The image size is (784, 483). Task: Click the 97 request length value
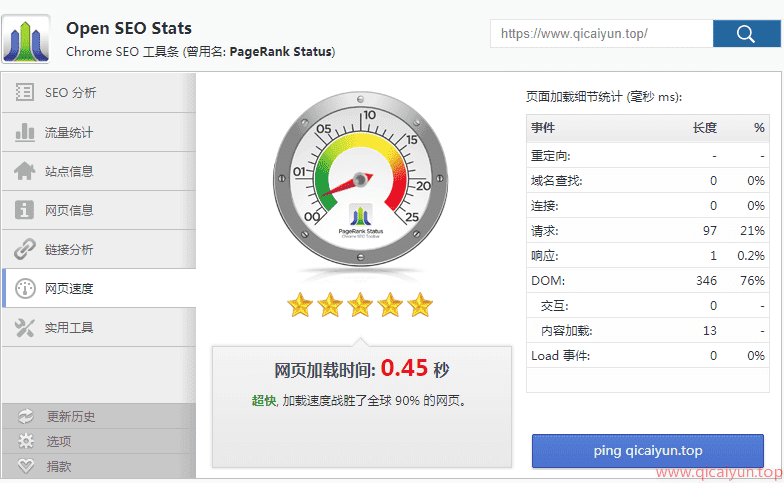pos(710,230)
